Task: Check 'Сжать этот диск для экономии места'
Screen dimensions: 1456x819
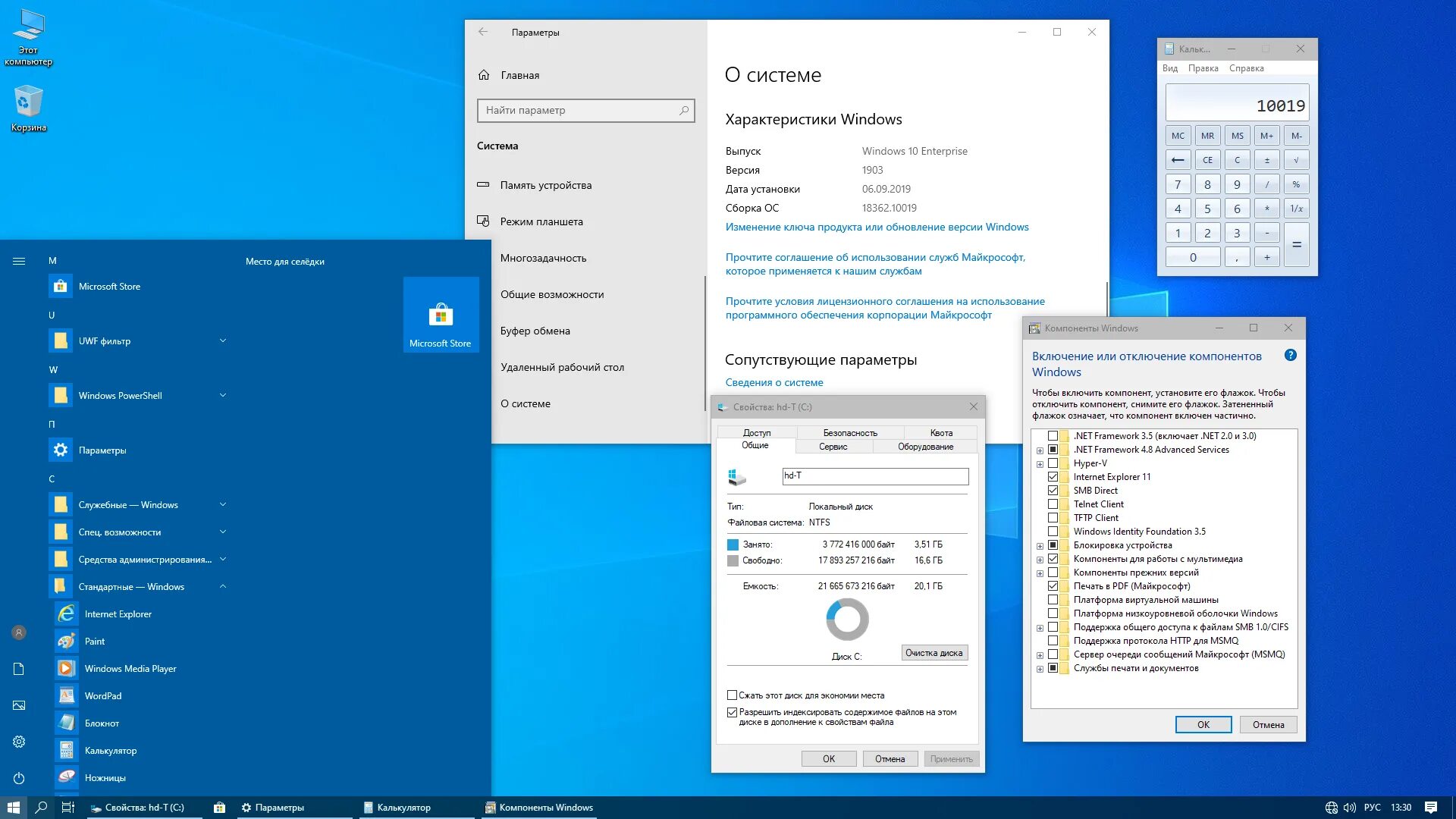Action: [x=732, y=695]
